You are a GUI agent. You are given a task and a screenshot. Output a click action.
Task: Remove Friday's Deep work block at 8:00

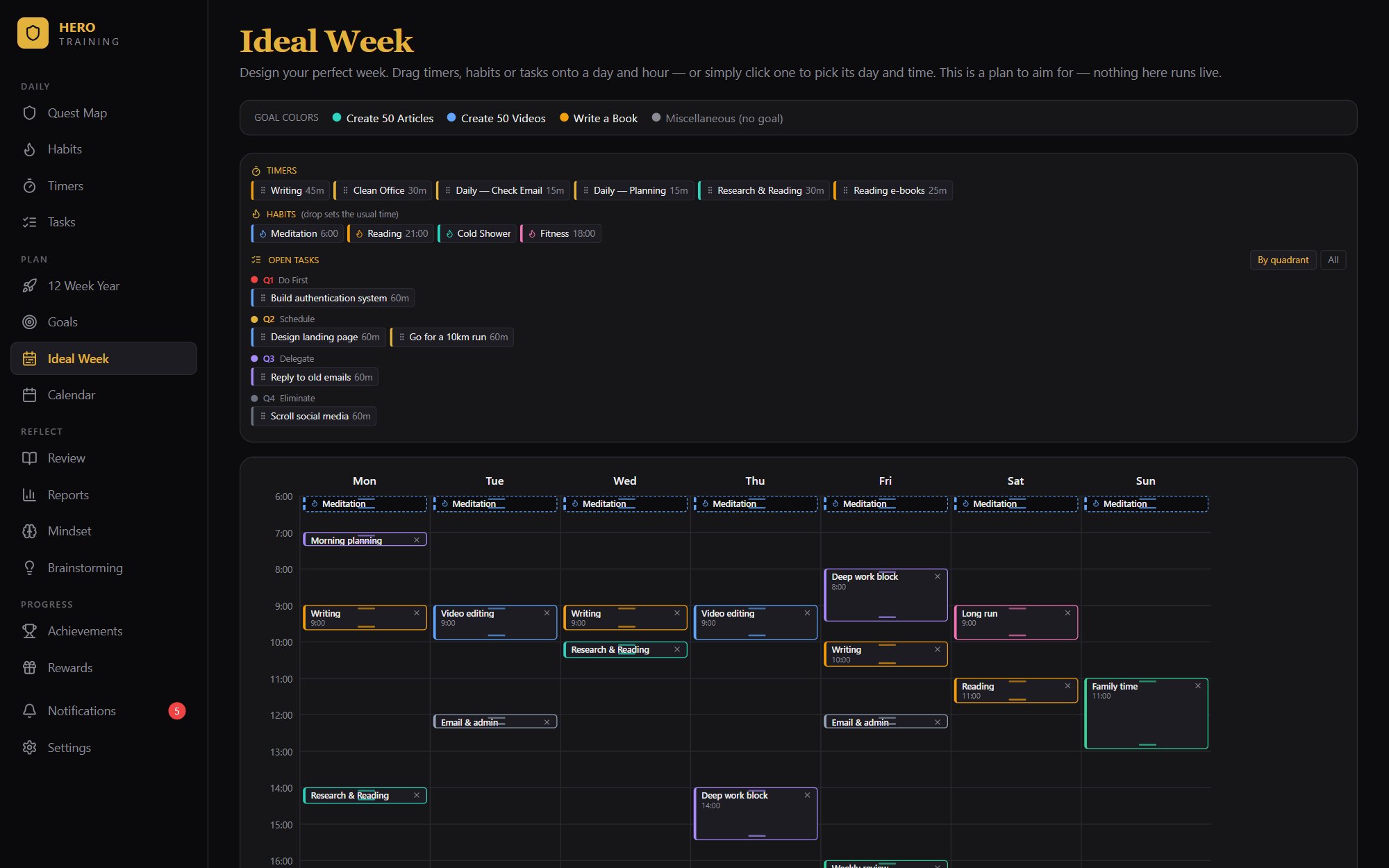[x=938, y=576]
